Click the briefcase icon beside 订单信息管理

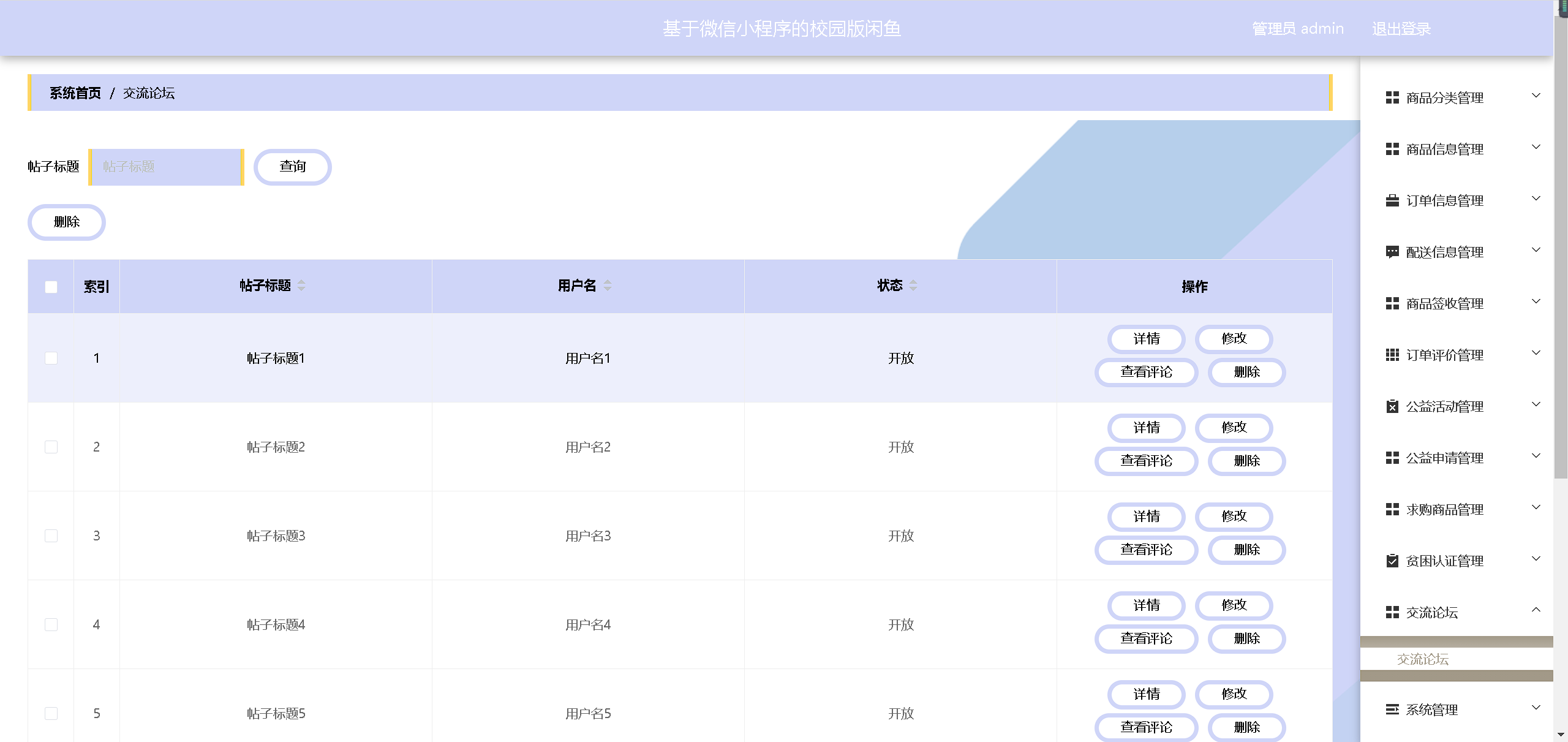pos(1392,200)
